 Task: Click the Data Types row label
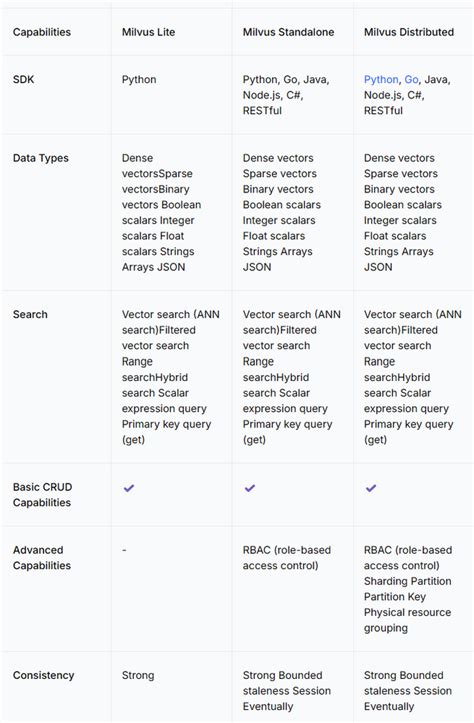[41, 158]
